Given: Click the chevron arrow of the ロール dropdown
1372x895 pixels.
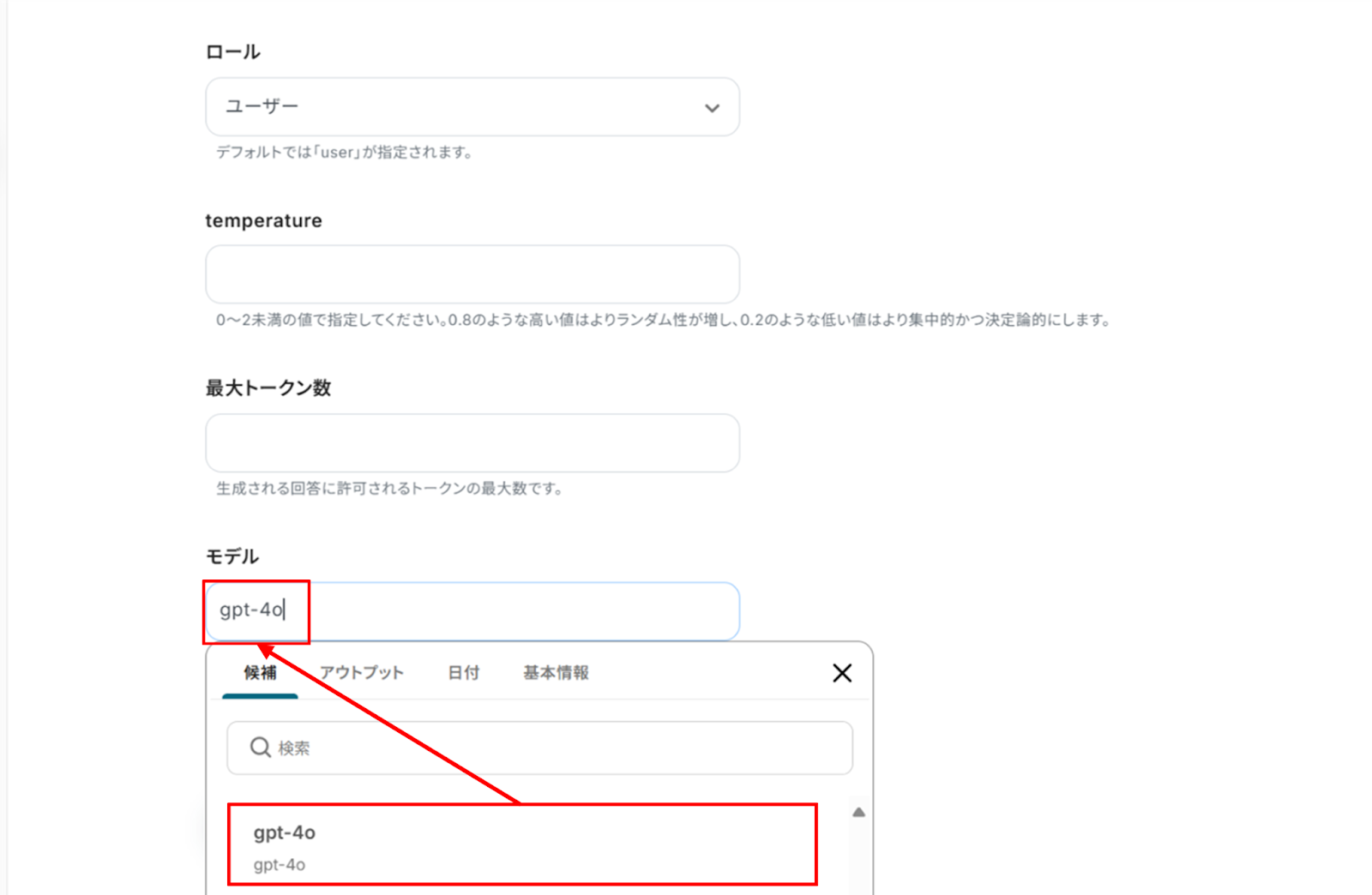Looking at the screenshot, I should [x=712, y=108].
